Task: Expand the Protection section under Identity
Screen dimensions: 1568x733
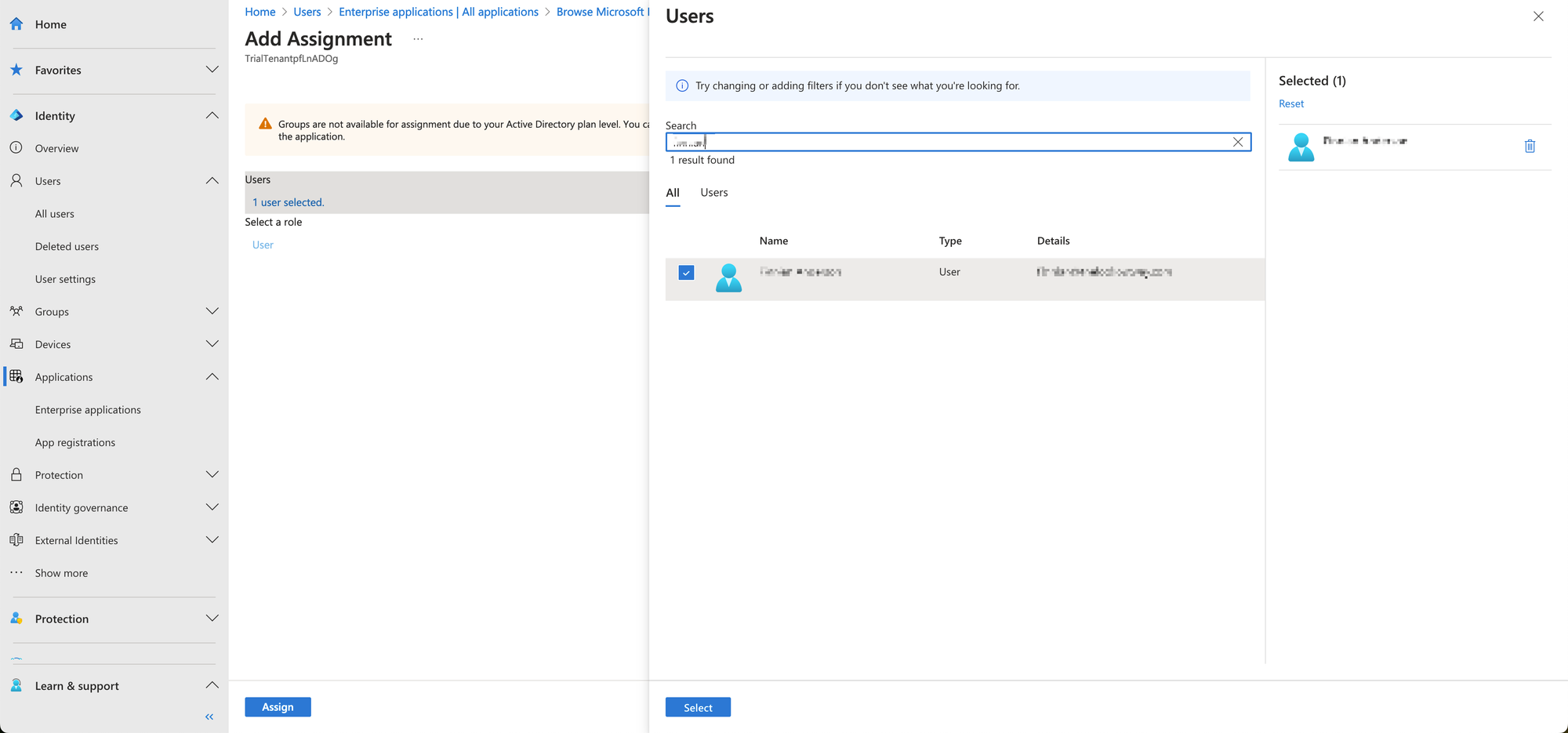Action: [212, 475]
